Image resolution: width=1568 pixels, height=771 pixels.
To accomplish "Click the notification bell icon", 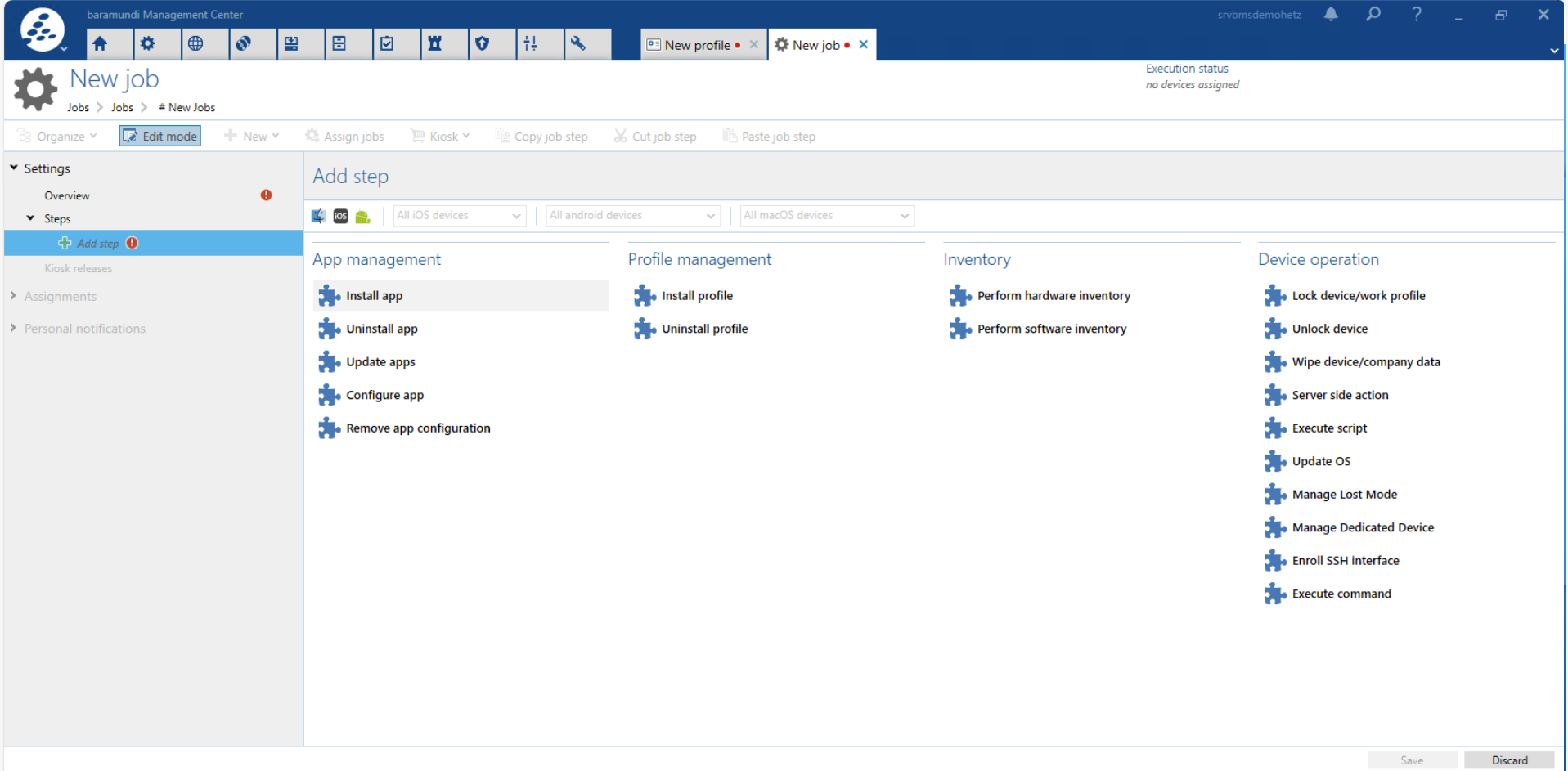I will [1331, 14].
